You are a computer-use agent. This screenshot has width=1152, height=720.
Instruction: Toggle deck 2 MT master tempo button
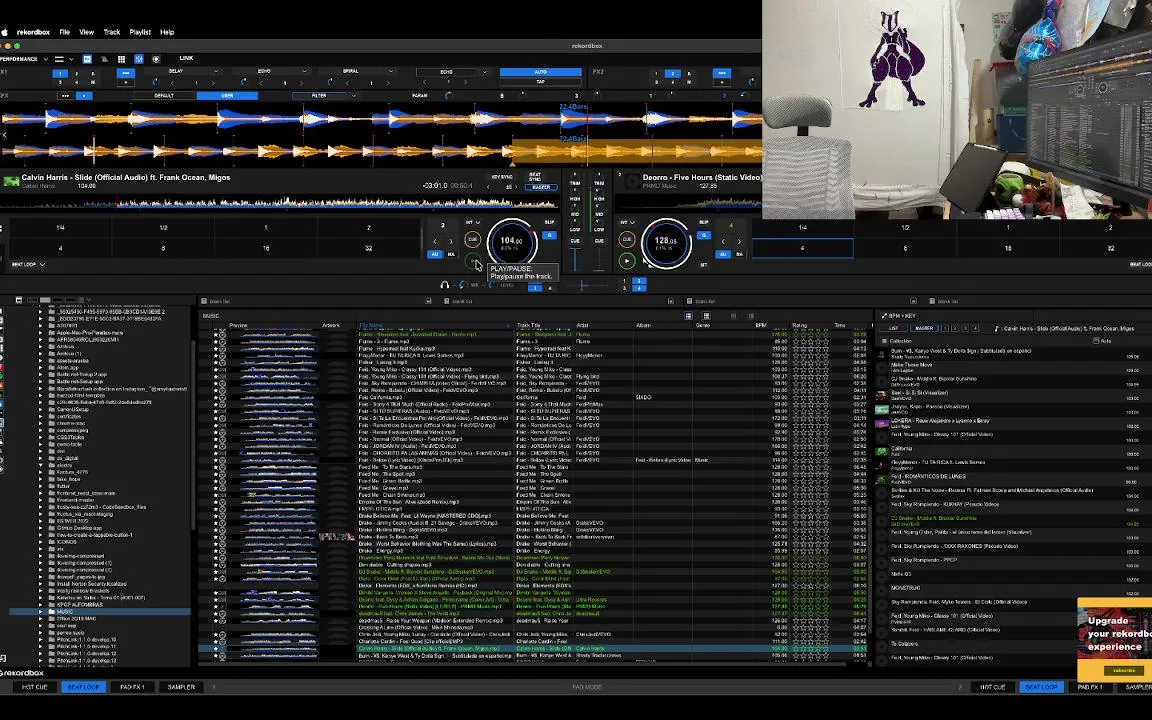click(x=703, y=264)
